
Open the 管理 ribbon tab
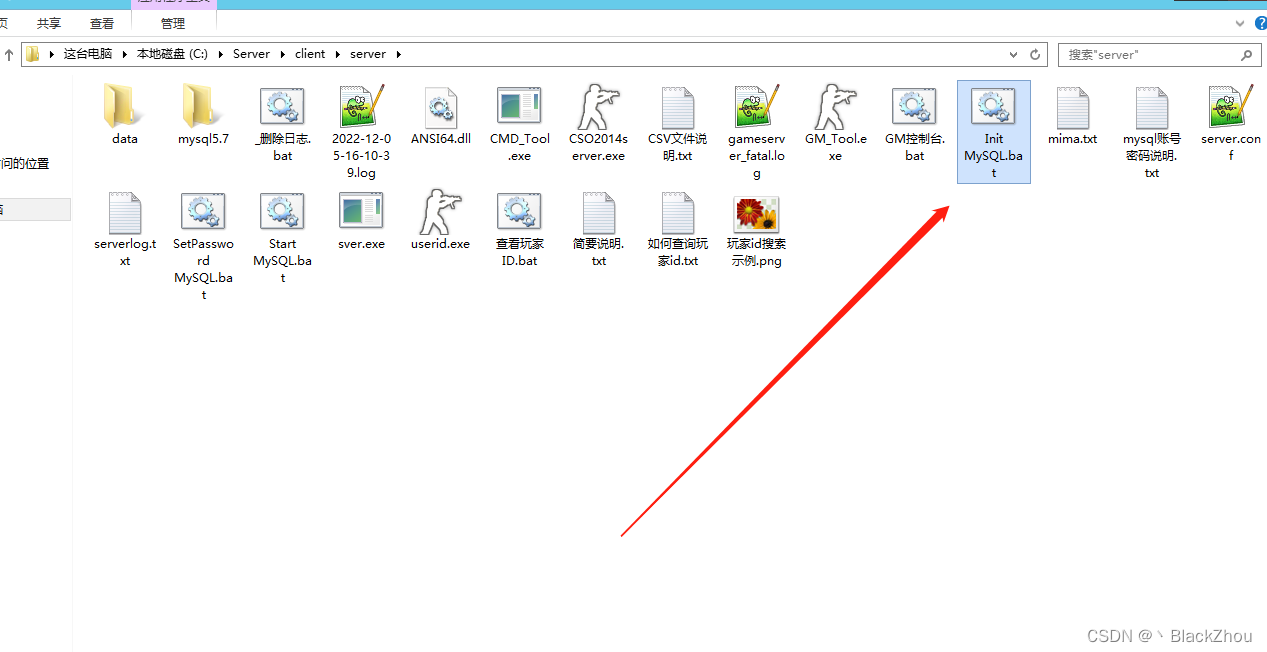[173, 23]
